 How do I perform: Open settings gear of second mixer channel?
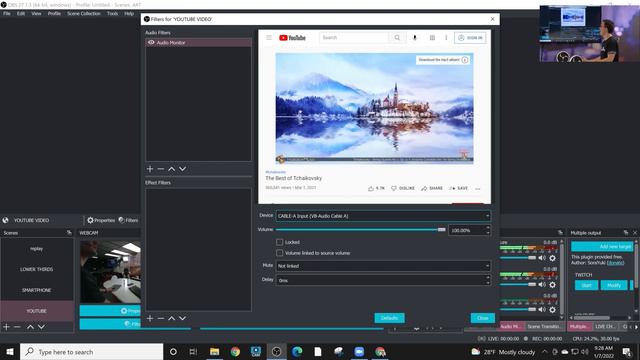pos(552,284)
